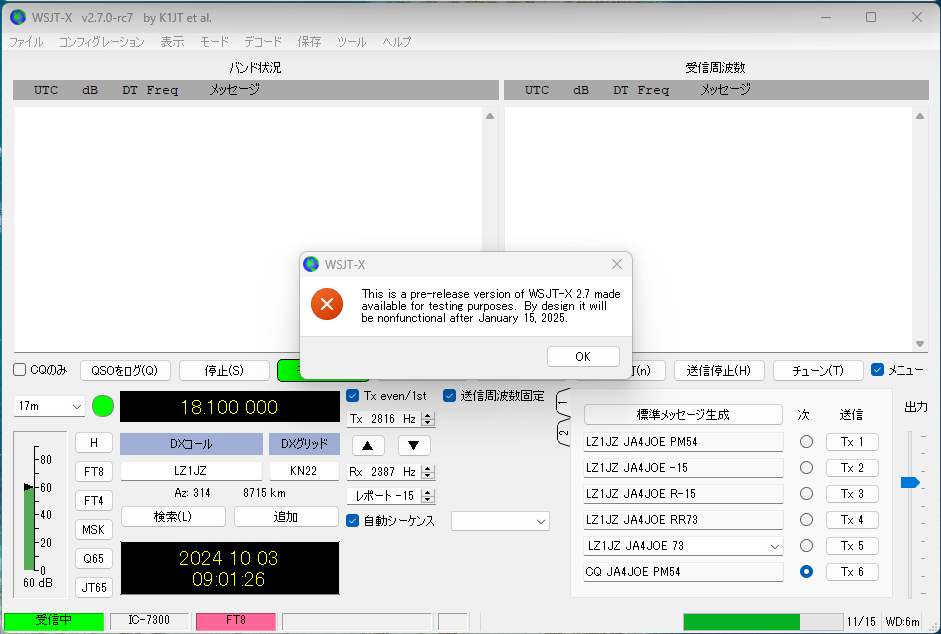Click the CQ JA4JOE PM54 message field

(x=683, y=572)
